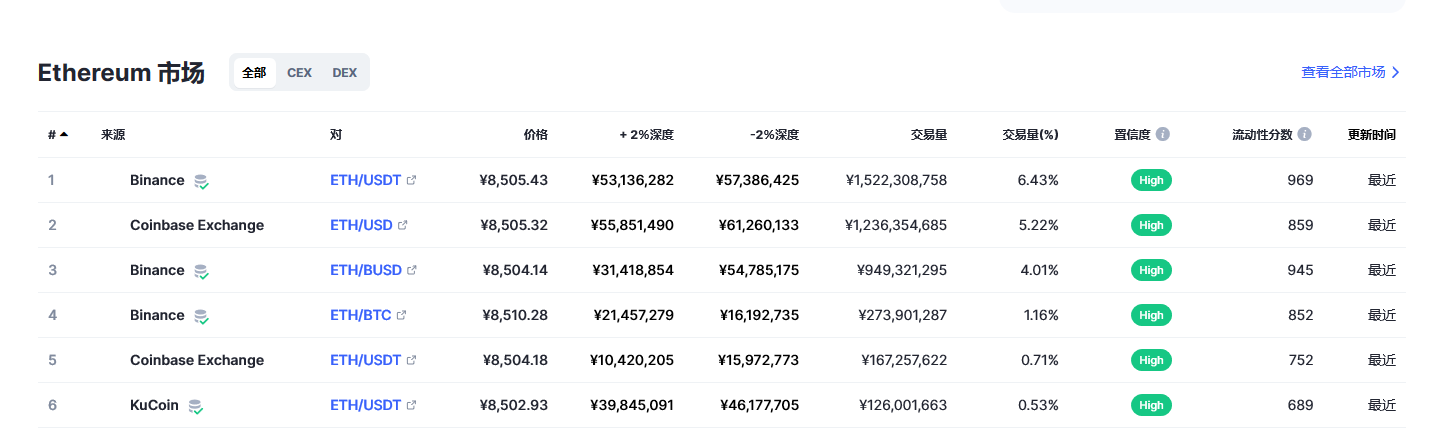Click Coinbase Exchange in row 2
The image size is (1450, 430).
(x=197, y=226)
